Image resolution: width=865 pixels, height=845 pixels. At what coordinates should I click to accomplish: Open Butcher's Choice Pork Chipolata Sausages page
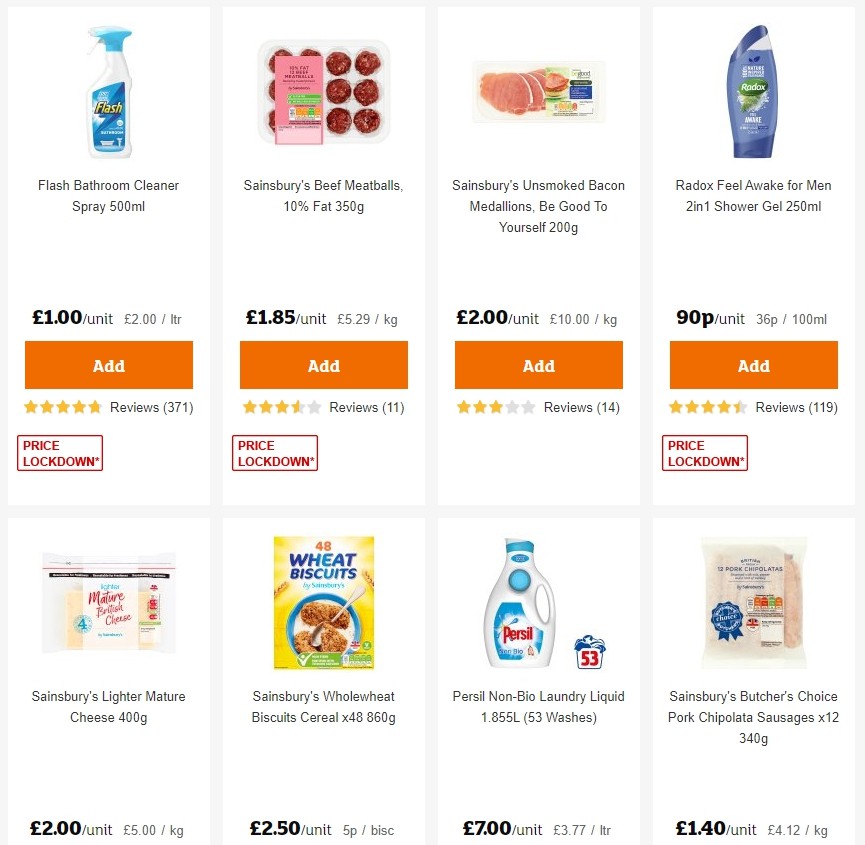tap(753, 717)
